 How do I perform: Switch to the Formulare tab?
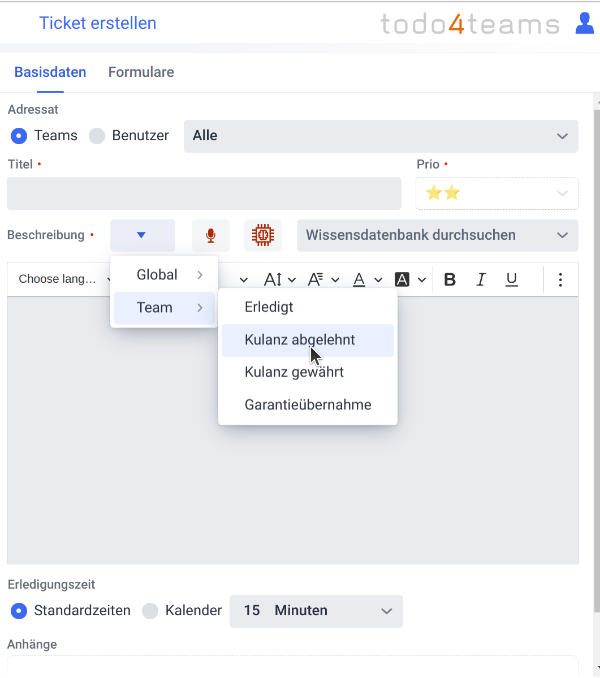[141, 72]
